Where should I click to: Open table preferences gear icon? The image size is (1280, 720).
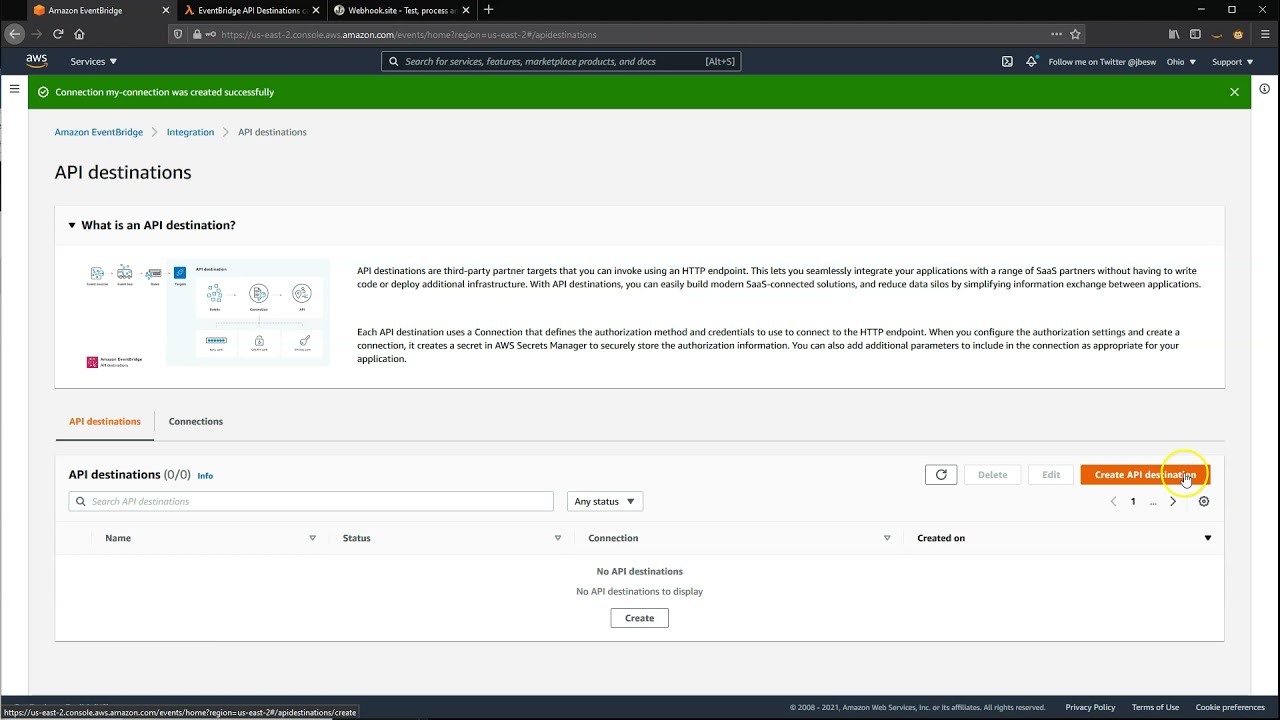[x=1204, y=502]
